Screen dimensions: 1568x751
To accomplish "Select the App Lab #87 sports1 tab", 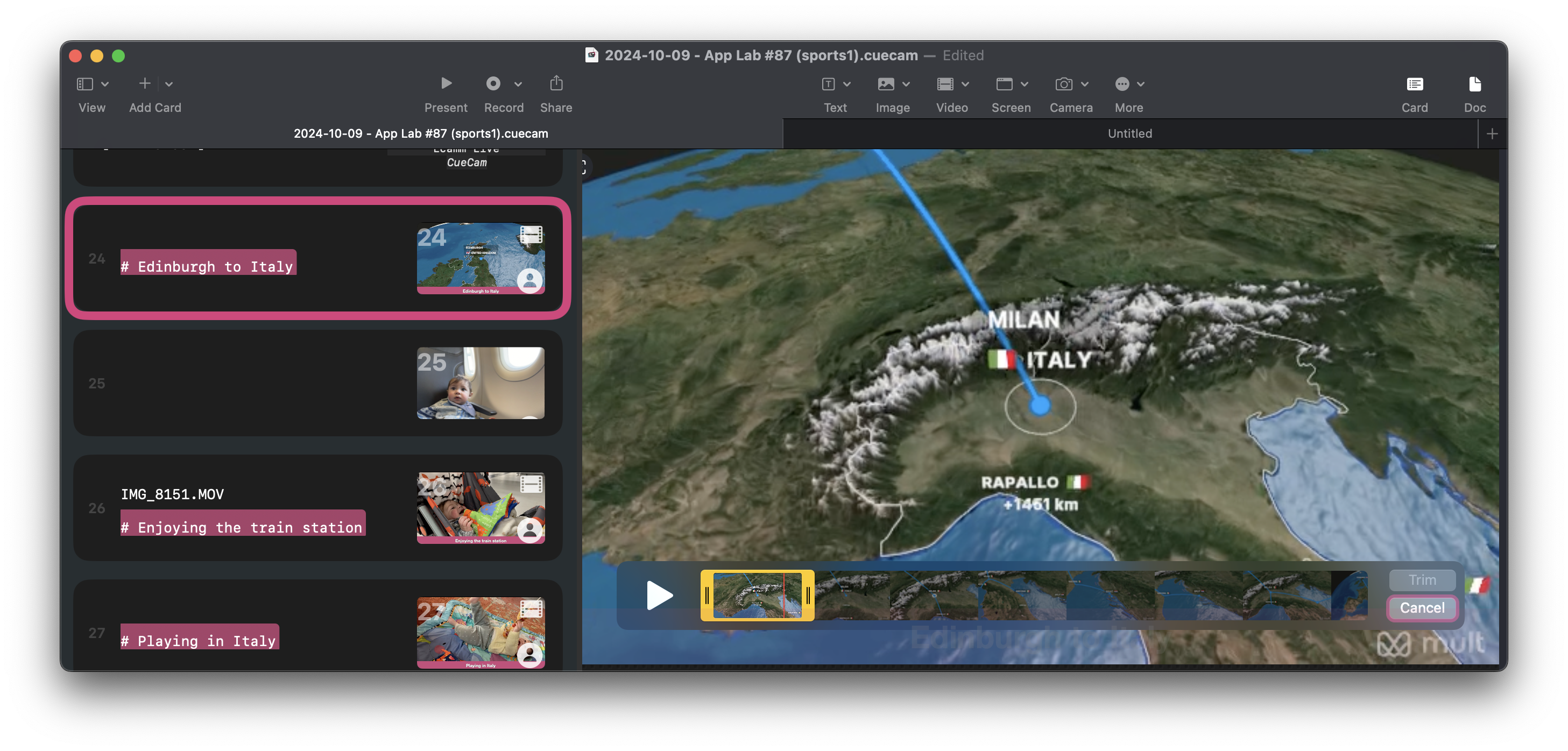I will (421, 133).
